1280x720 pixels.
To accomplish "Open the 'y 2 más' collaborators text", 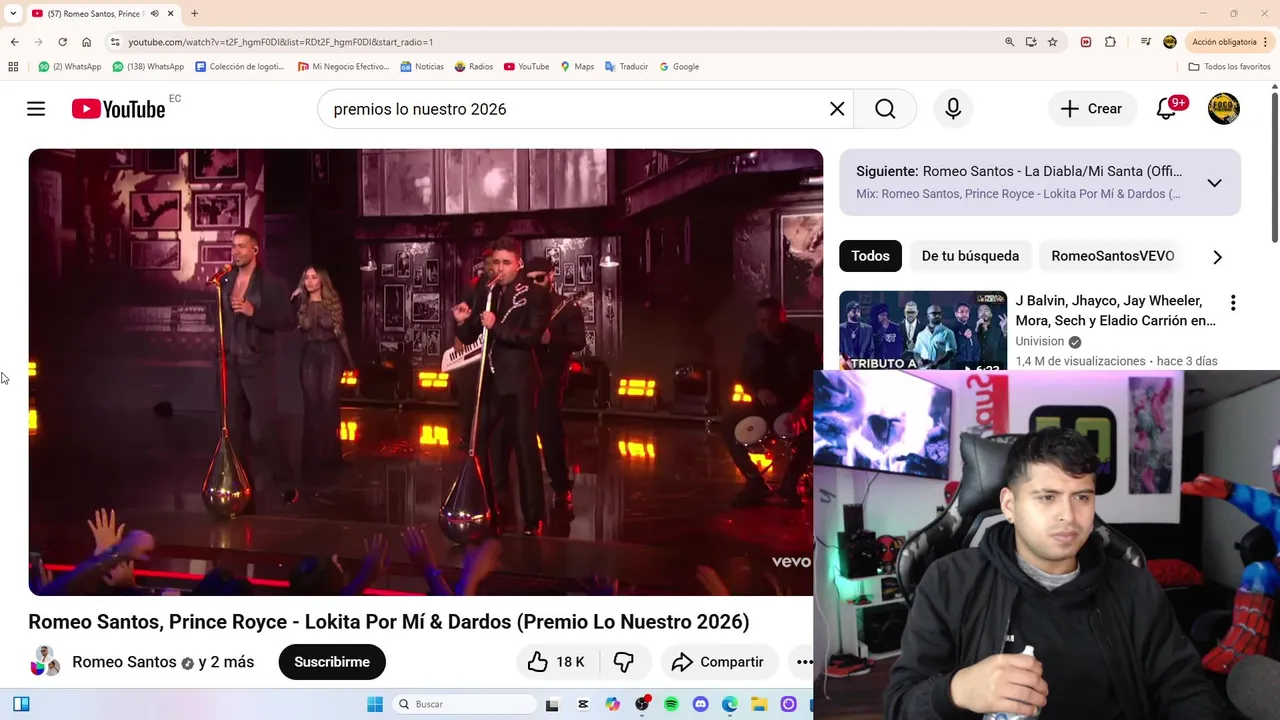I will [226, 662].
